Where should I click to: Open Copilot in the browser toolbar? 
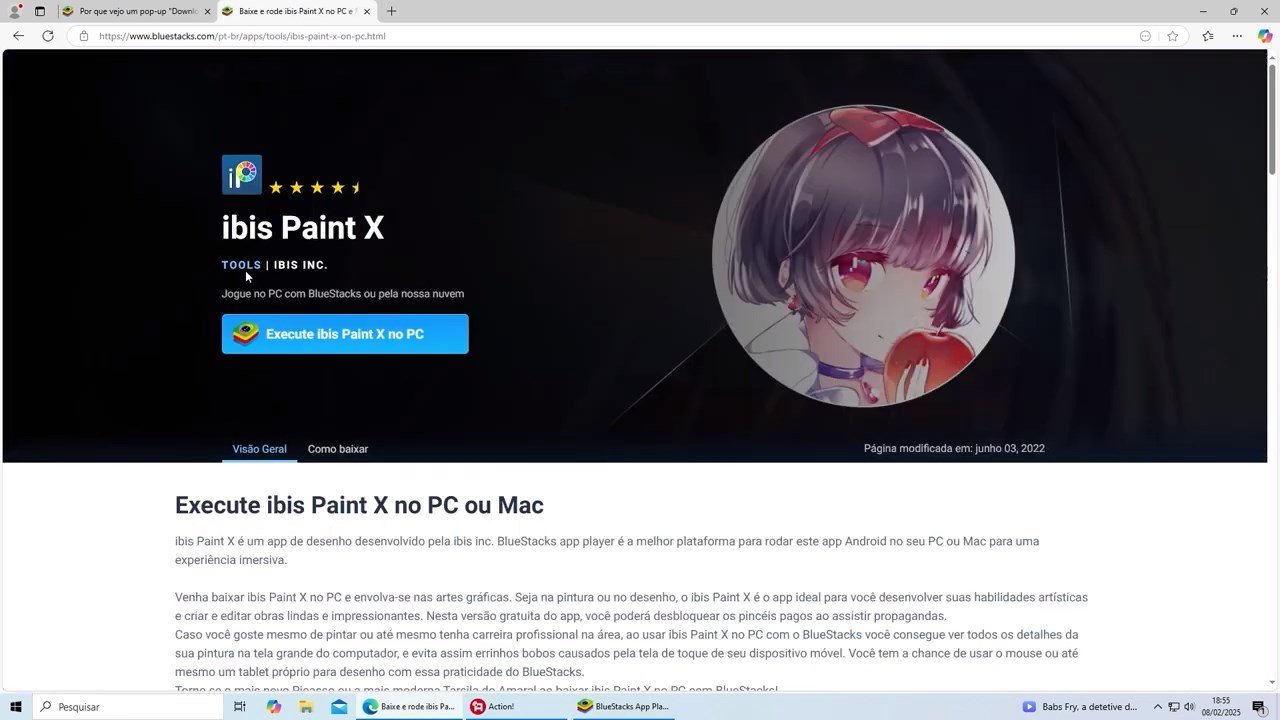tap(1264, 36)
